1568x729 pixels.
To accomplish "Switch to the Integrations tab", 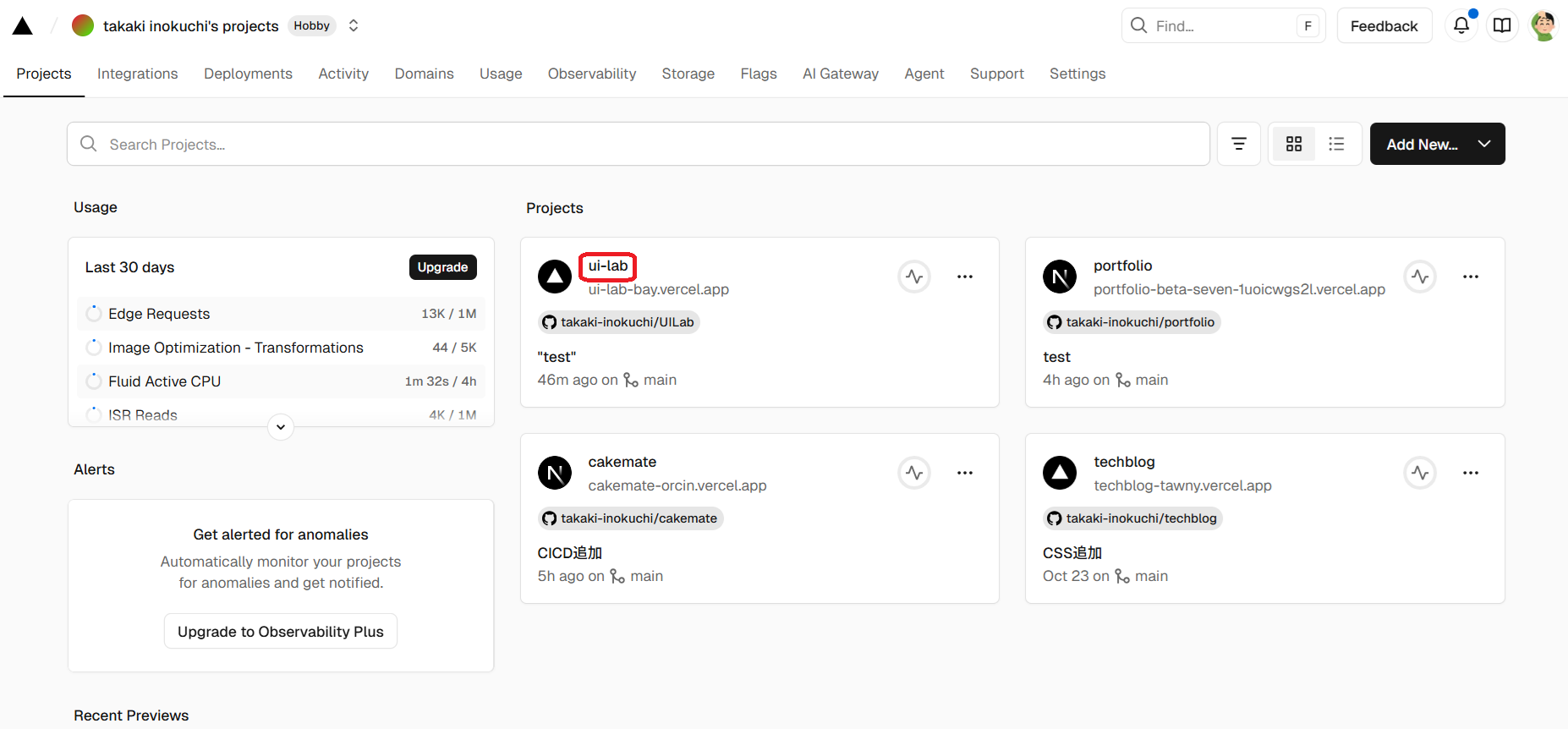I will (138, 74).
